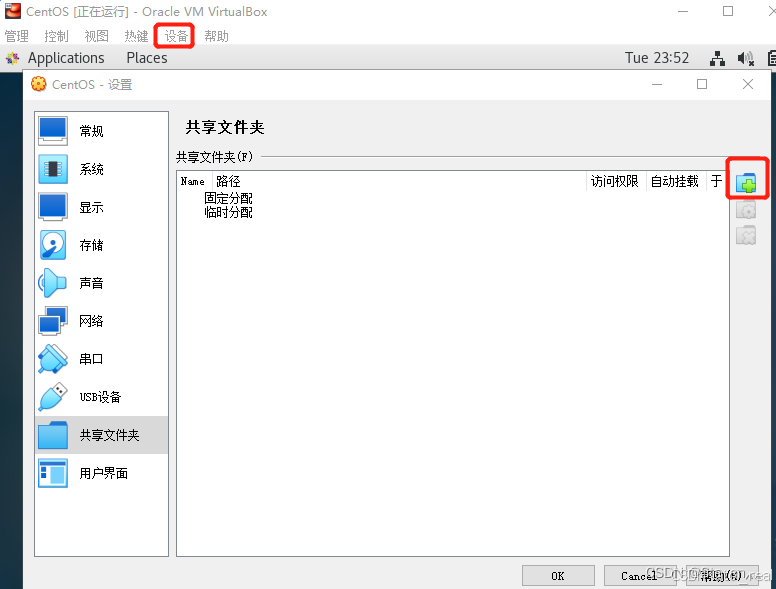Select the 系统 chip icon
Screen dimensions: 776x589
point(53,169)
